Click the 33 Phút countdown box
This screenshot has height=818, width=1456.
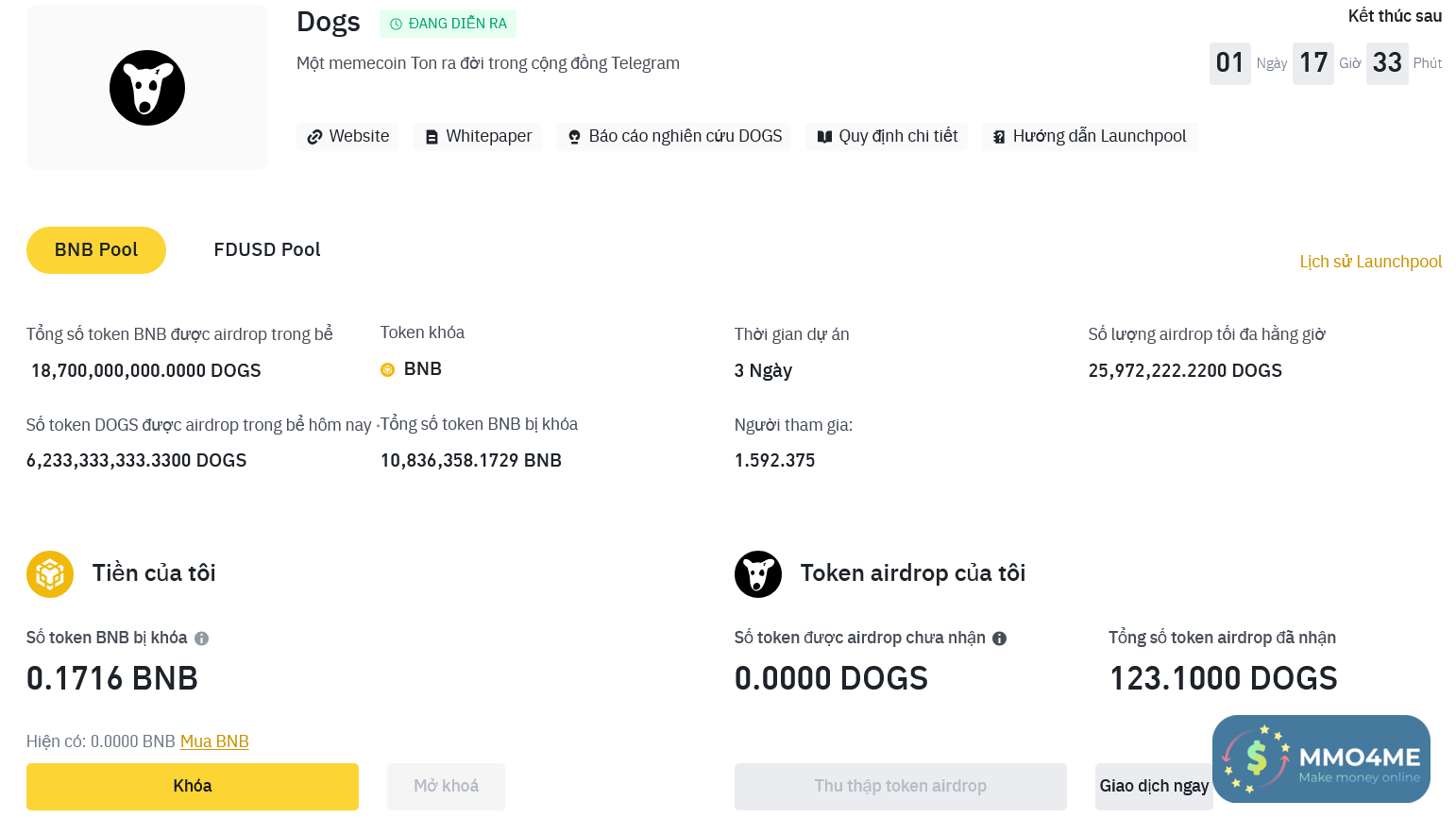tap(1387, 63)
